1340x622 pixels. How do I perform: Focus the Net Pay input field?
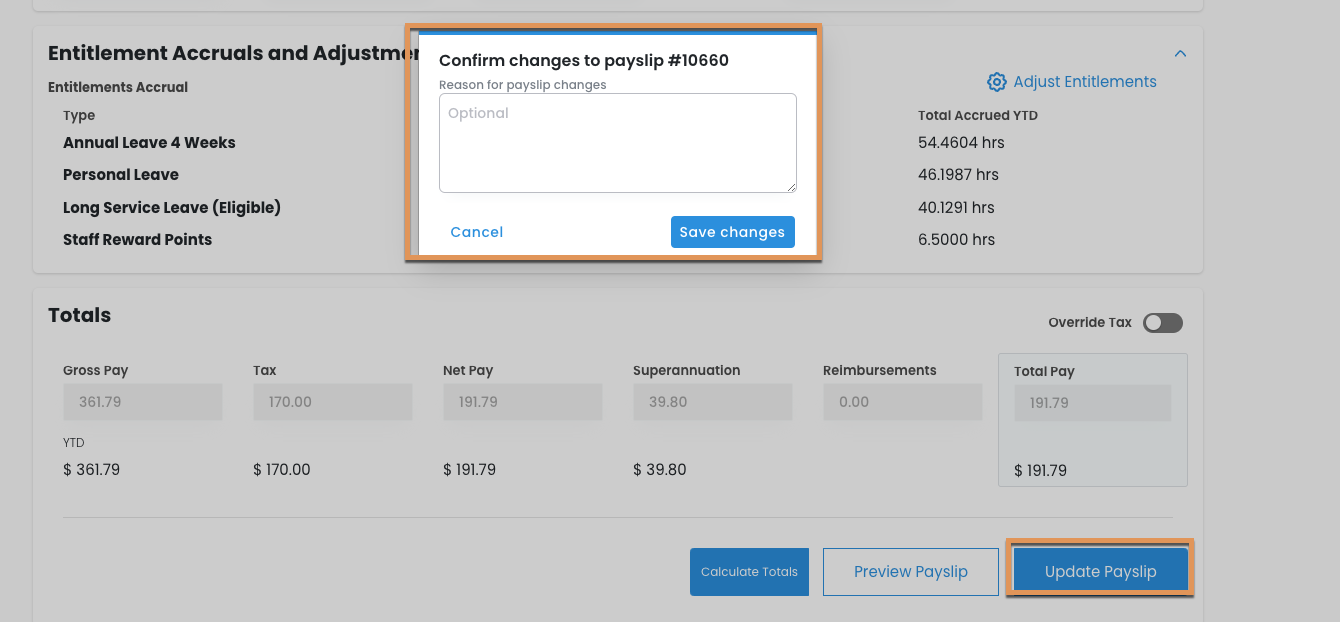(522, 402)
